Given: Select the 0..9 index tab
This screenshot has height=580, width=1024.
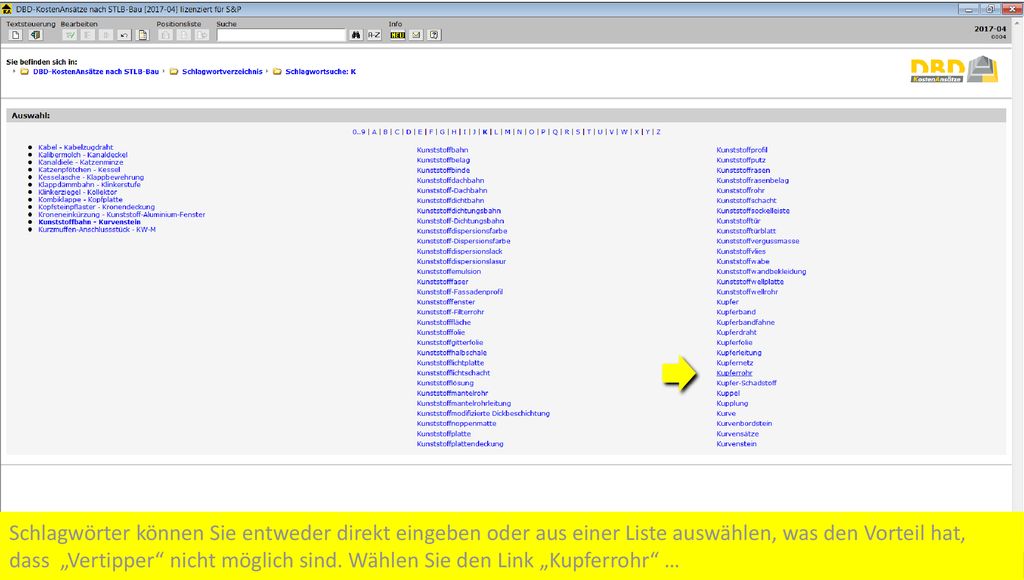Looking at the screenshot, I should [x=359, y=132].
